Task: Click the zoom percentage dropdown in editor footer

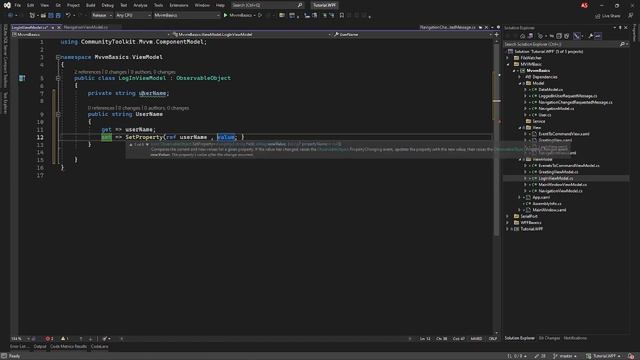Action: coord(20,339)
